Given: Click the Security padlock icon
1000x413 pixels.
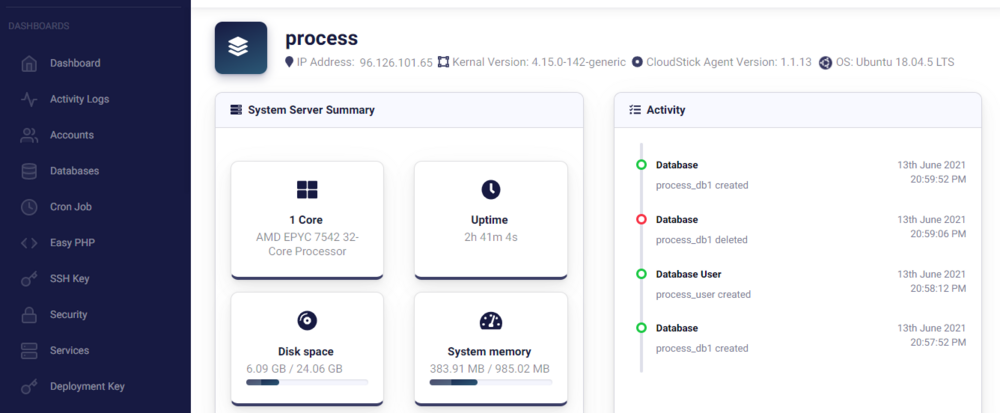Looking at the screenshot, I should pos(30,315).
